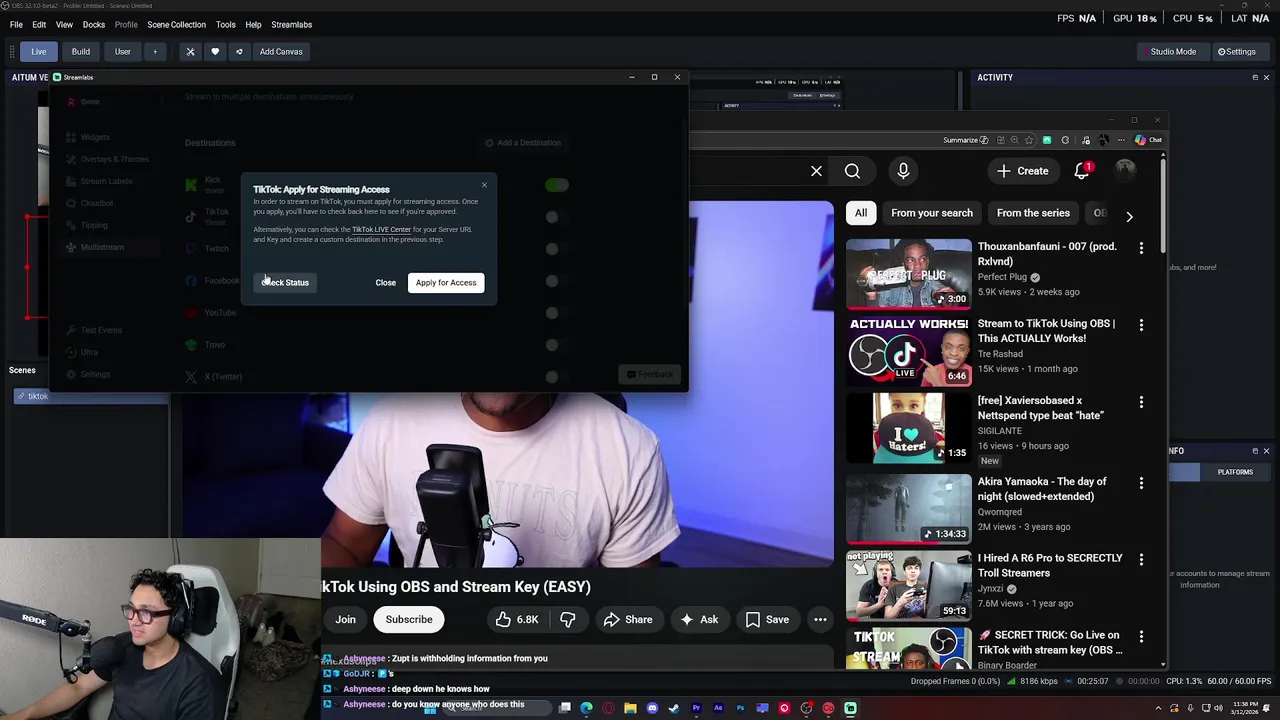Open options for SECRET TRICK video
Image resolution: width=1280 pixels, height=720 pixels.
[1141, 636]
